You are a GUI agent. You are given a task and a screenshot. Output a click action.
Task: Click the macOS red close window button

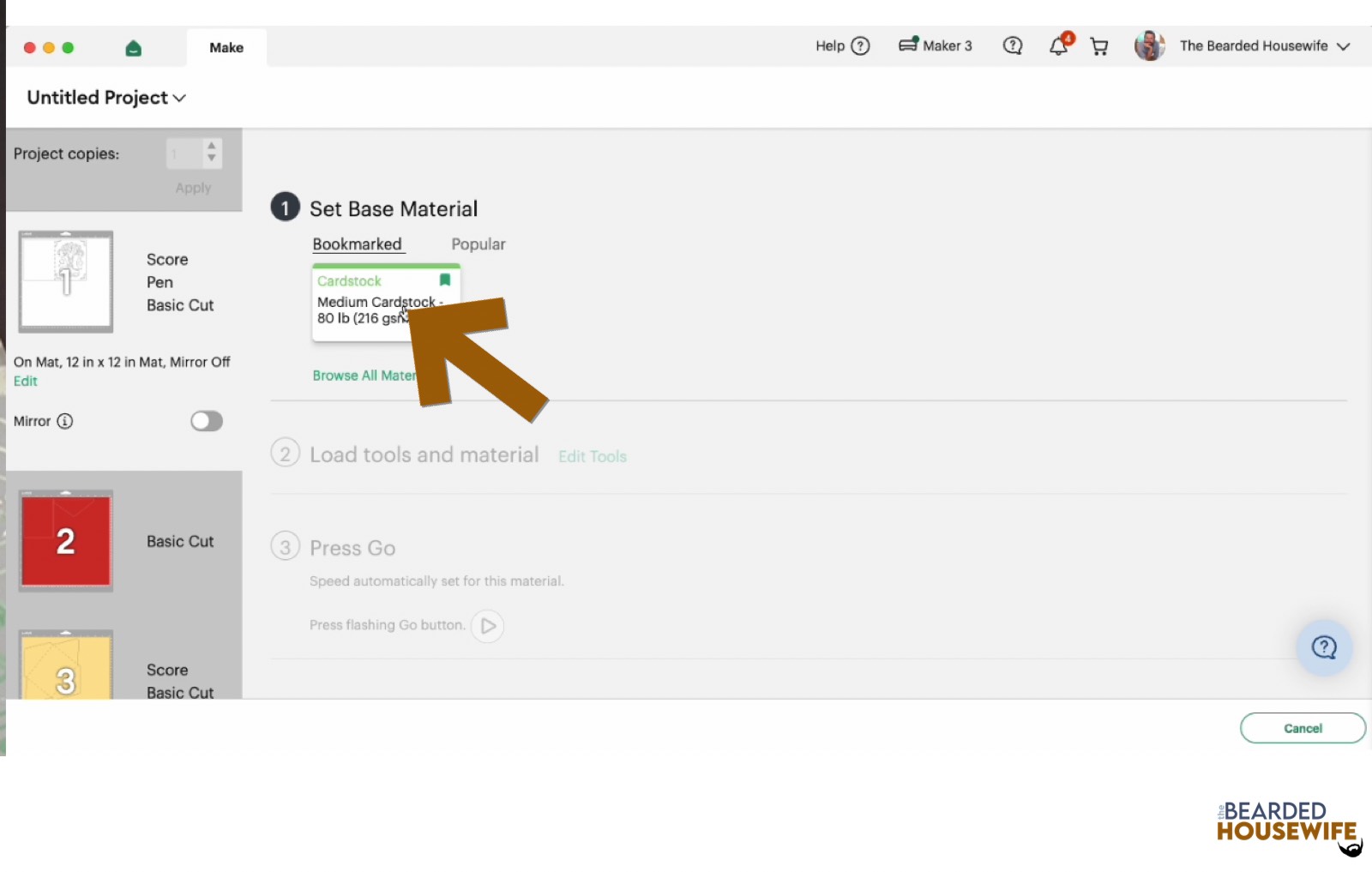[29, 48]
